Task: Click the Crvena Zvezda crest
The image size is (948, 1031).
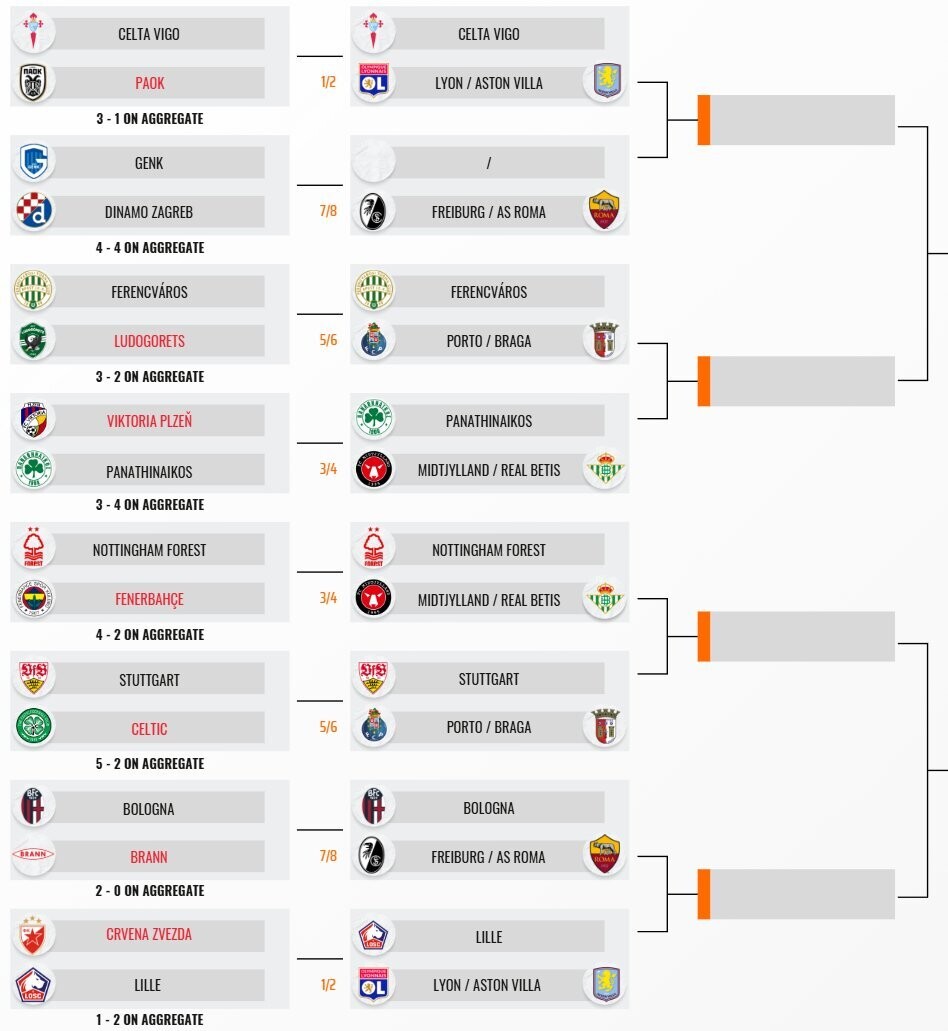Action: pyautogui.click(x=34, y=935)
